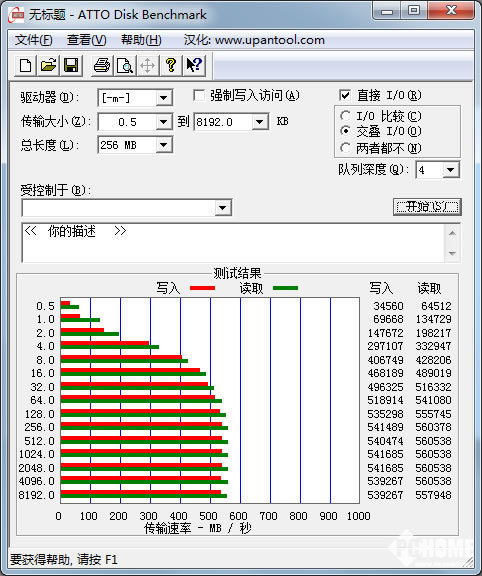Activate the context help pointer icon

[x=193, y=66]
